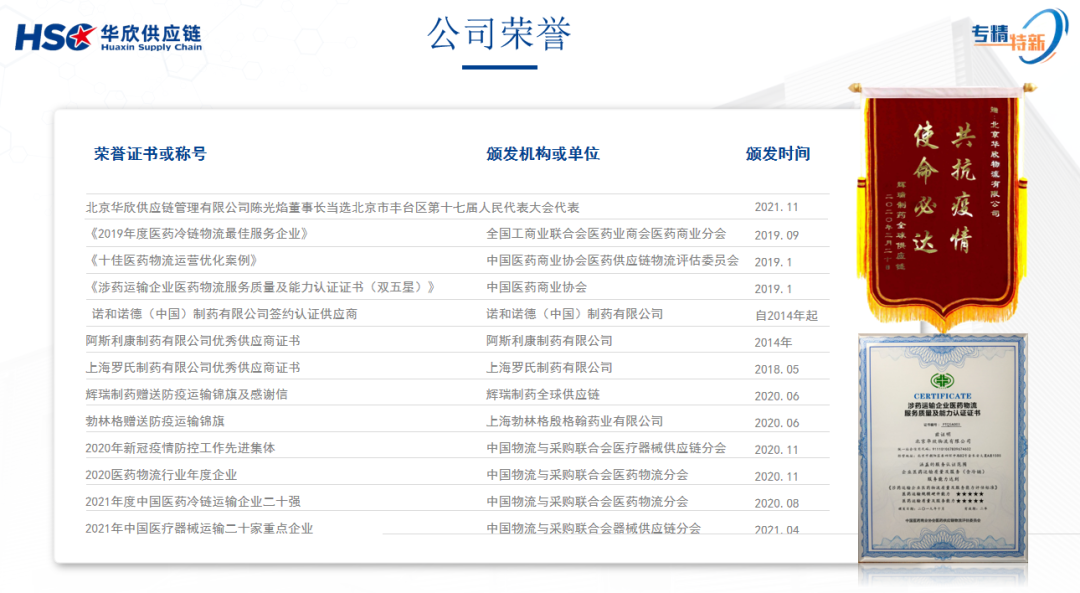The height and width of the screenshot is (593, 1080).
Task: Click 上海勃林格殷格翰药业有限公司
Action: click(574, 422)
